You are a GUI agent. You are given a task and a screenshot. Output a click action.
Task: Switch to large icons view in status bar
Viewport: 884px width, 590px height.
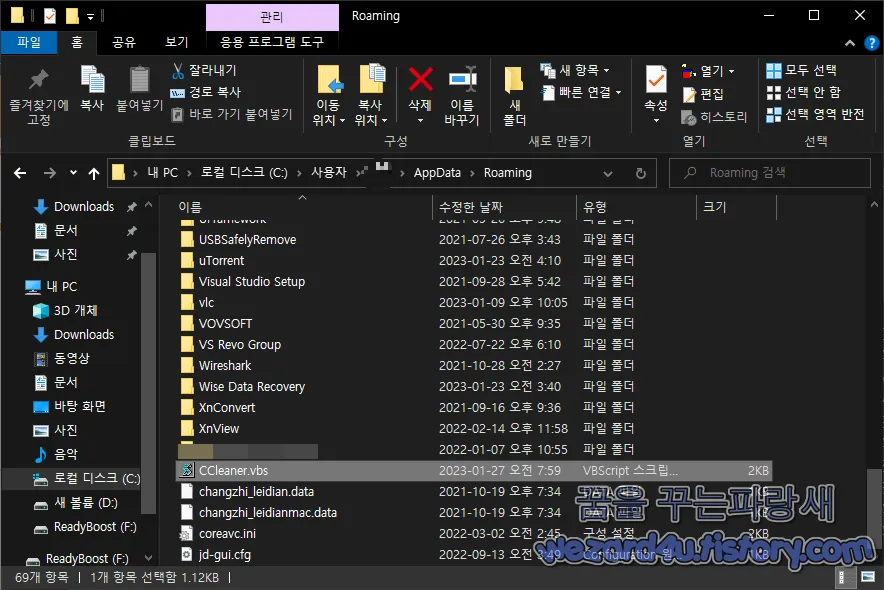pyautogui.click(x=868, y=577)
